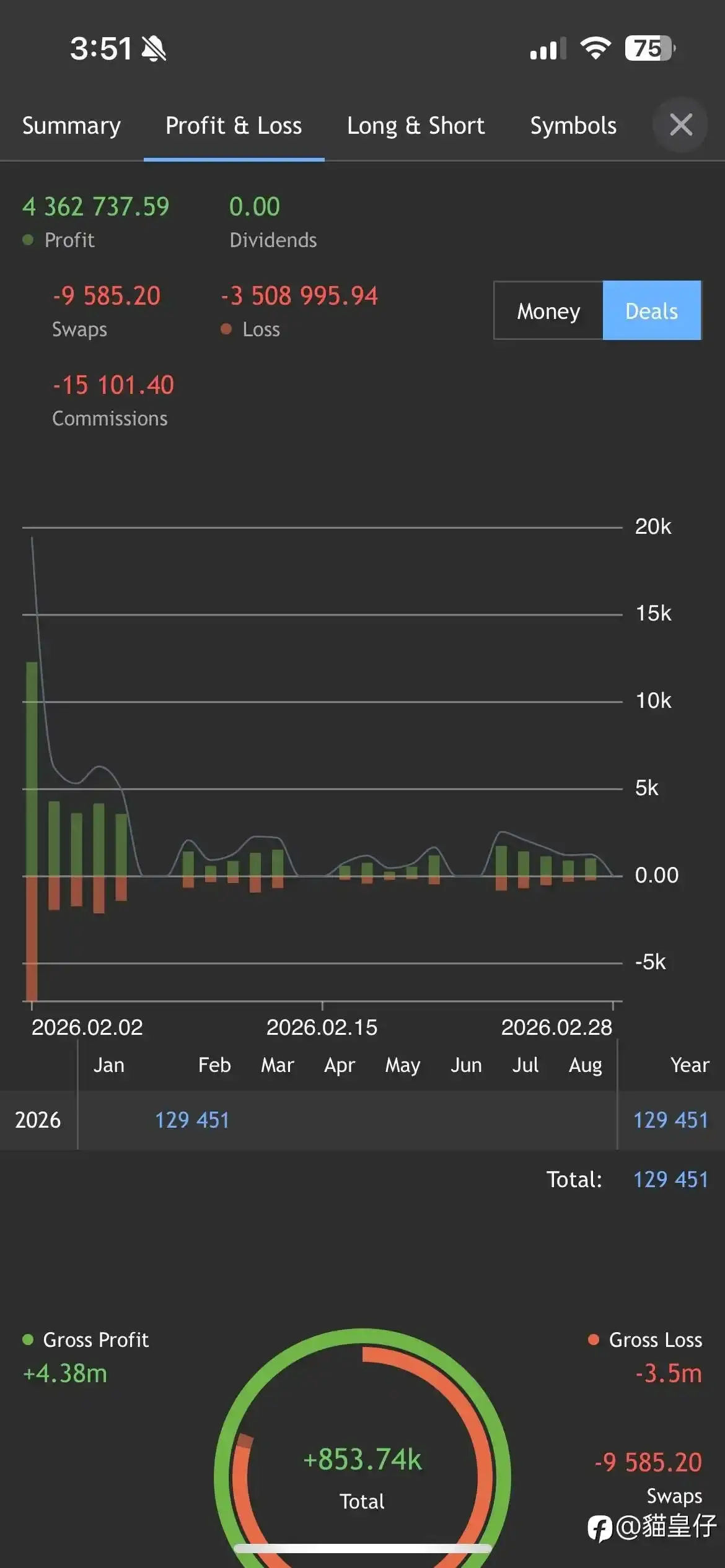Tap the silent mode bell icon

(x=154, y=49)
